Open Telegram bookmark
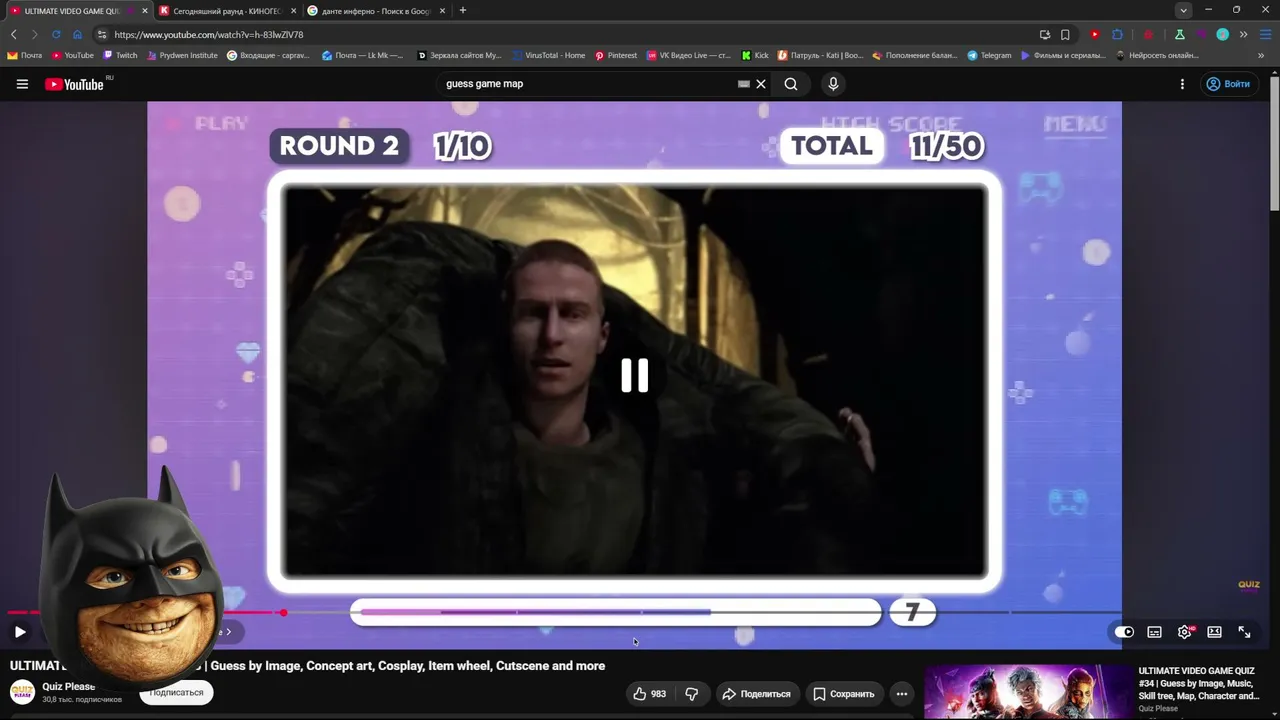The image size is (1280, 720). (989, 56)
